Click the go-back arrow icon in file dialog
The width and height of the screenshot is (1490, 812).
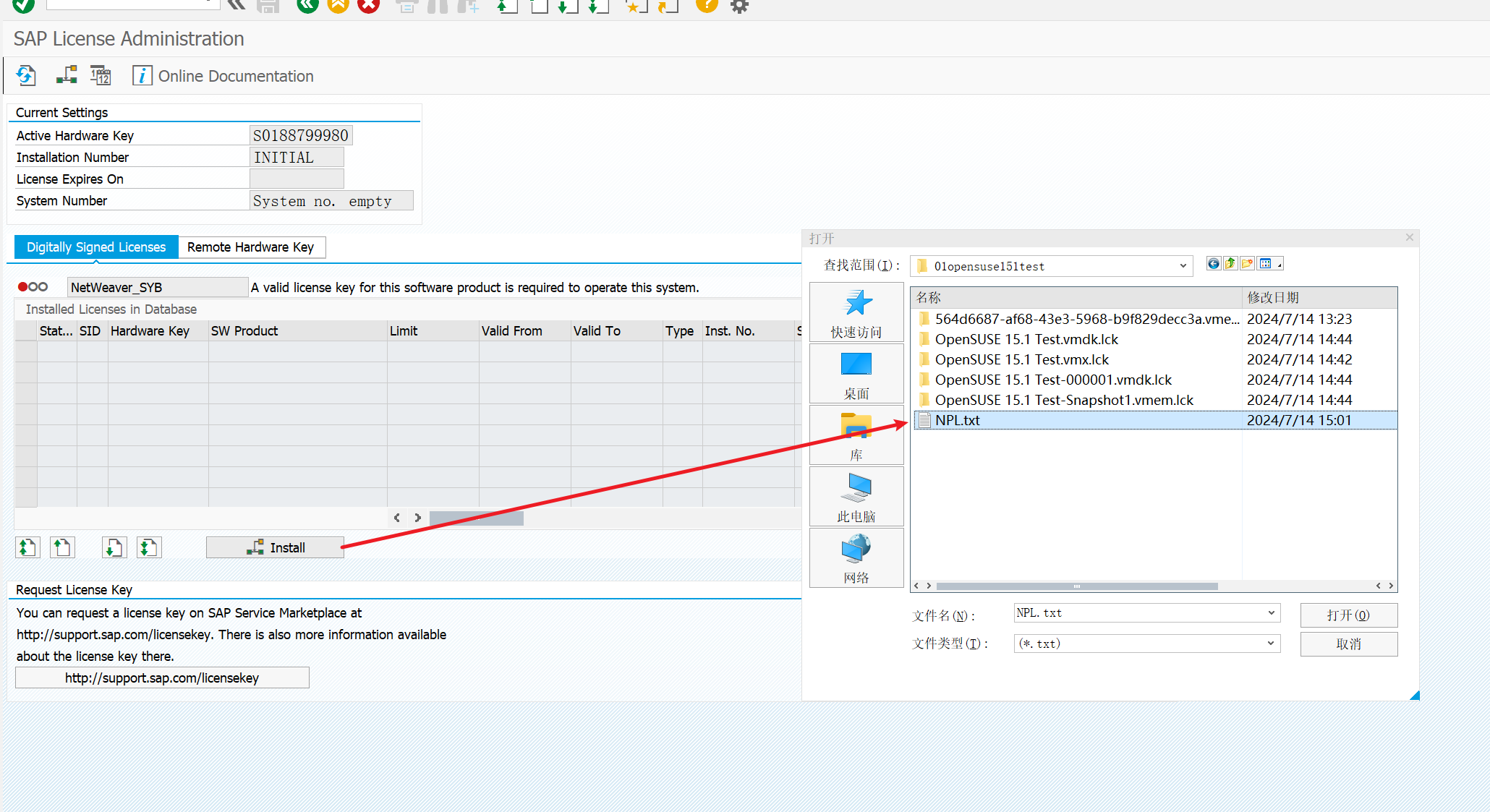(x=1213, y=264)
